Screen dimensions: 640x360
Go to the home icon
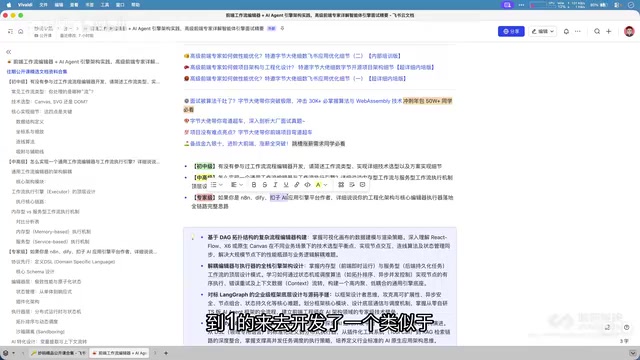click(20, 31)
